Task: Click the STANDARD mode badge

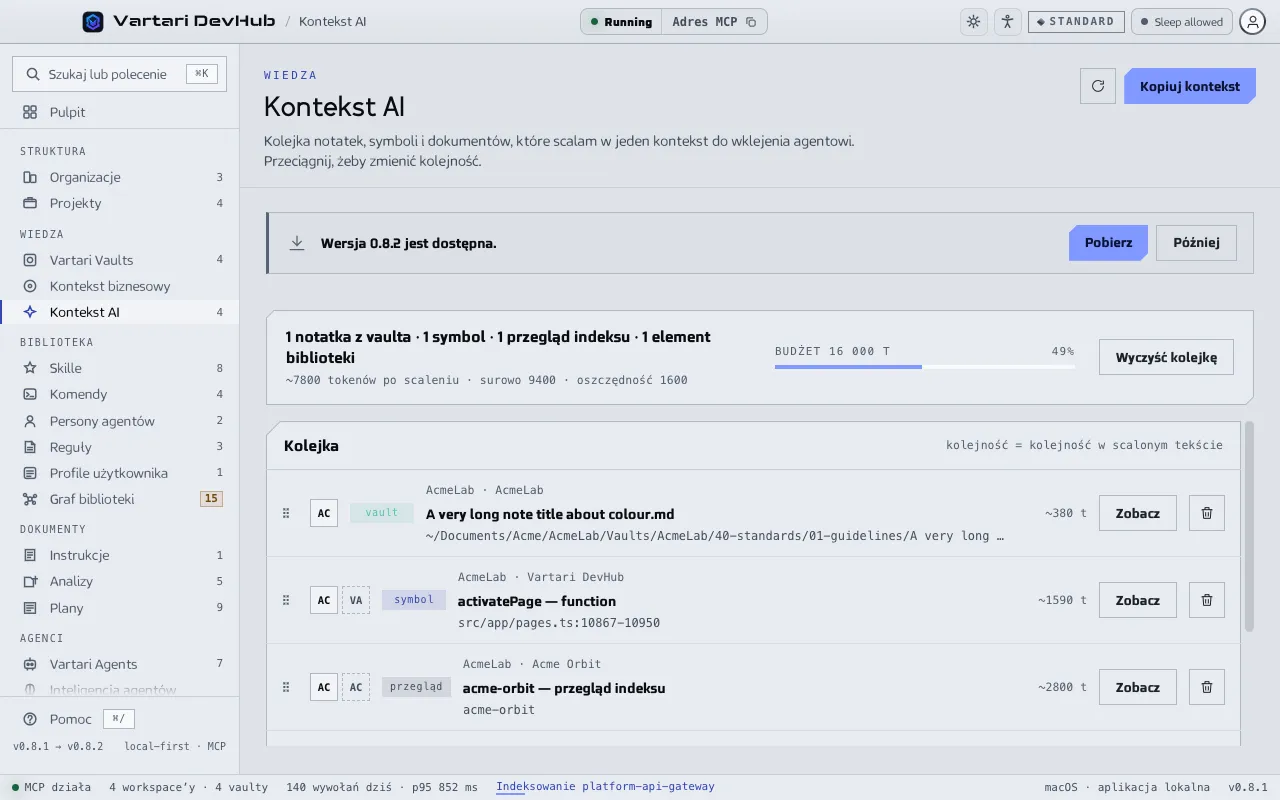Action: click(x=1076, y=22)
